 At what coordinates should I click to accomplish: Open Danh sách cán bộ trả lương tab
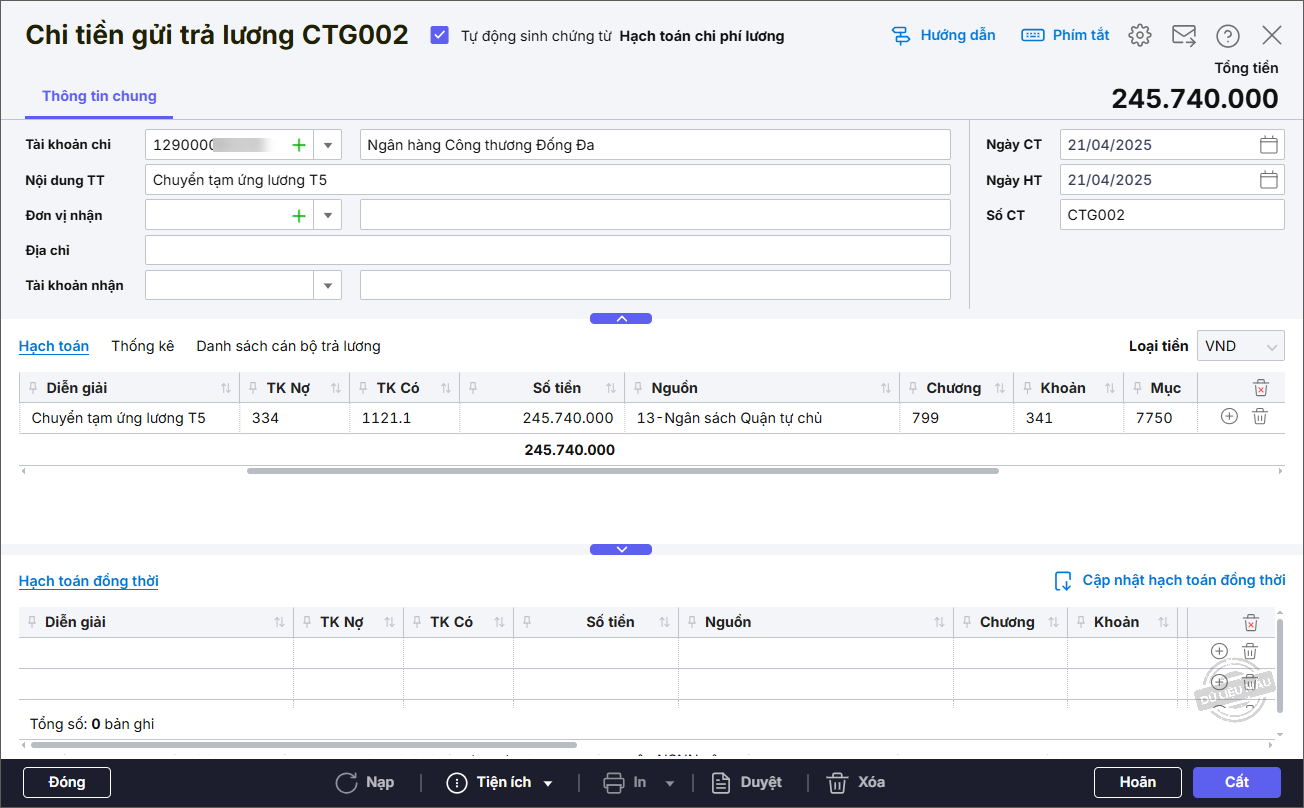[288, 346]
